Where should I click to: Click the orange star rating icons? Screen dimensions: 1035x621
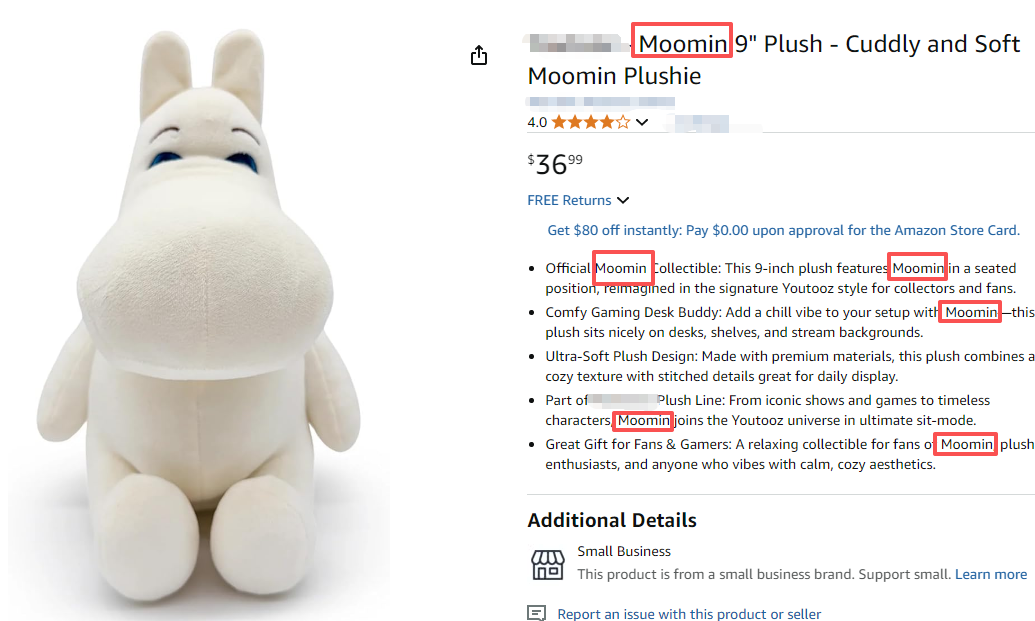click(591, 122)
